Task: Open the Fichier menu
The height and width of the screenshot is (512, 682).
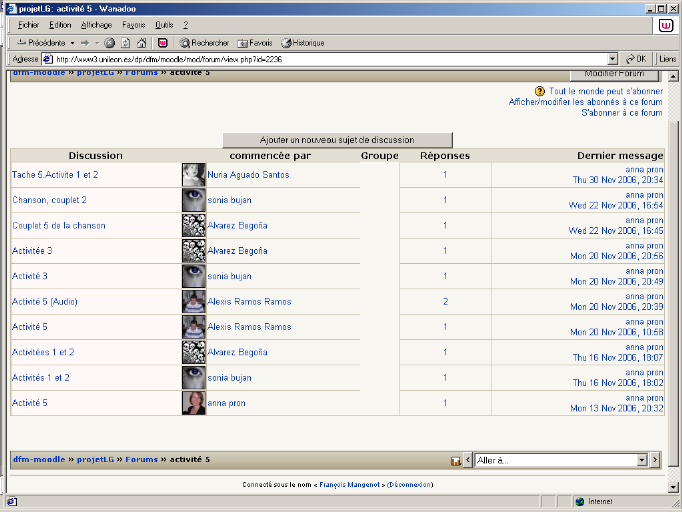Action: point(28,24)
